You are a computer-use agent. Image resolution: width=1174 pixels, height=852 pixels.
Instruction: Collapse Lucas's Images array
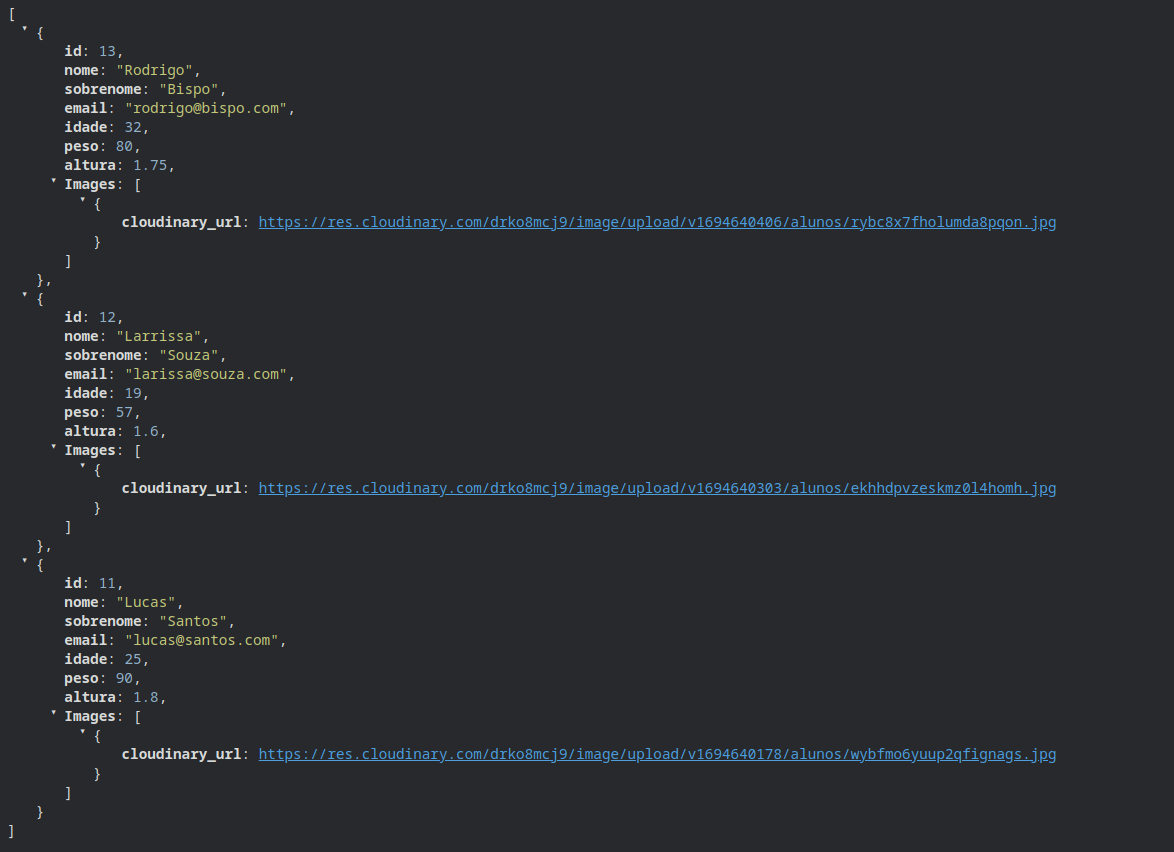click(x=54, y=714)
